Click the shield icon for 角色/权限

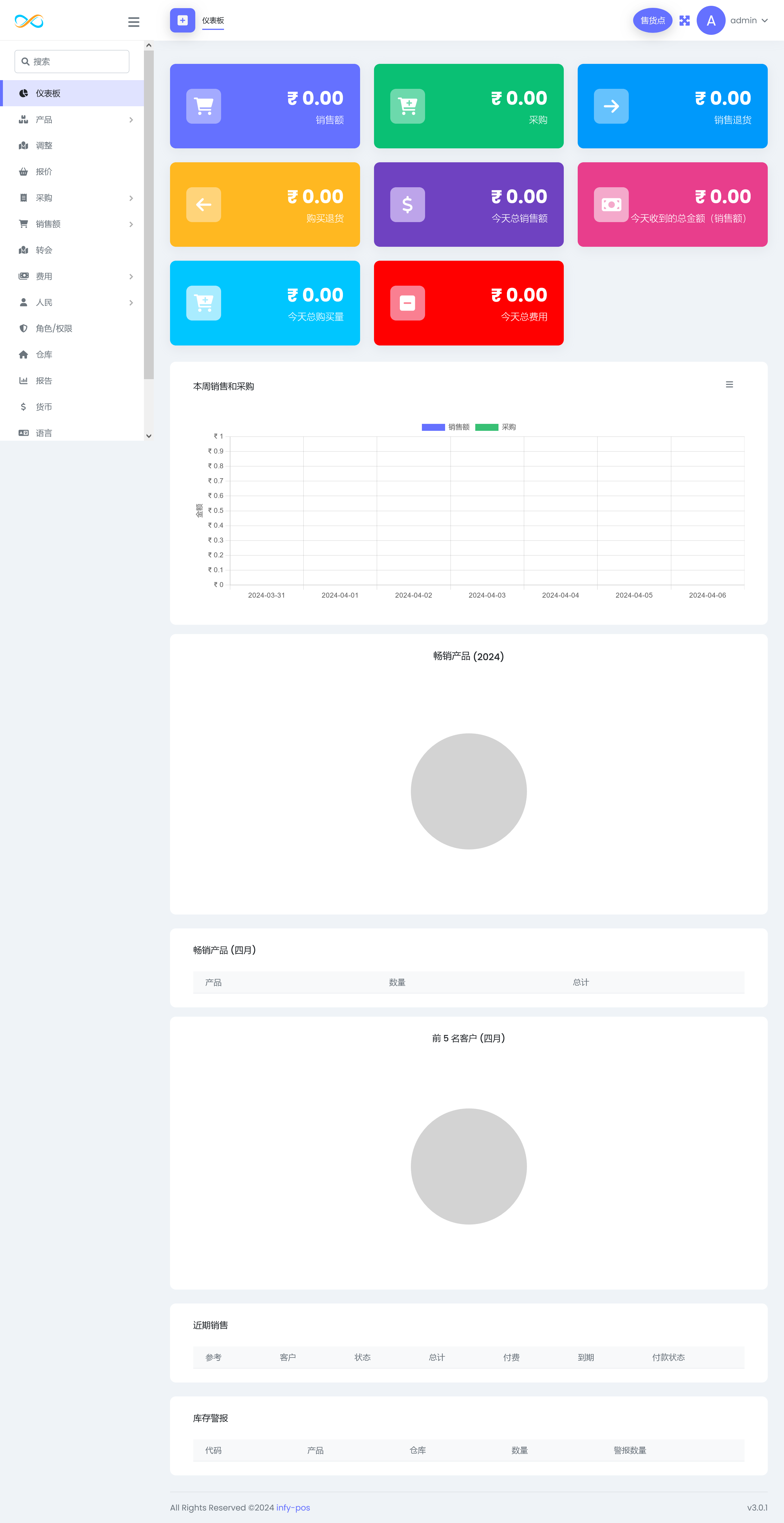pos(24,328)
